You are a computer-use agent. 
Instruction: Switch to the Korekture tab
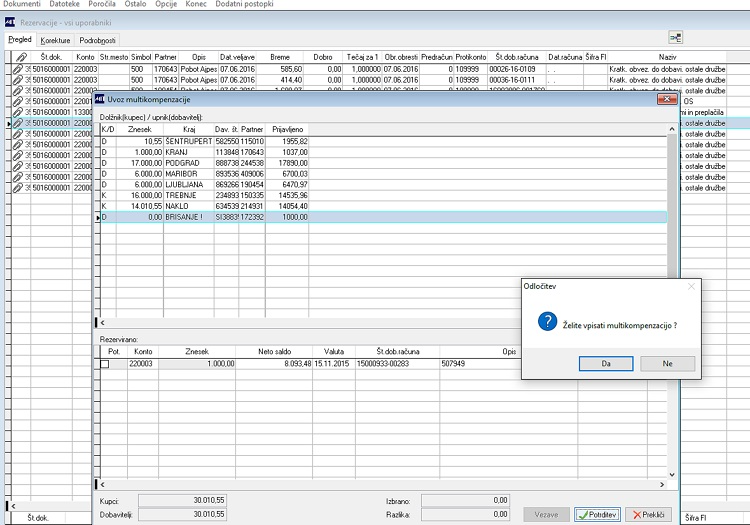(x=55, y=40)
